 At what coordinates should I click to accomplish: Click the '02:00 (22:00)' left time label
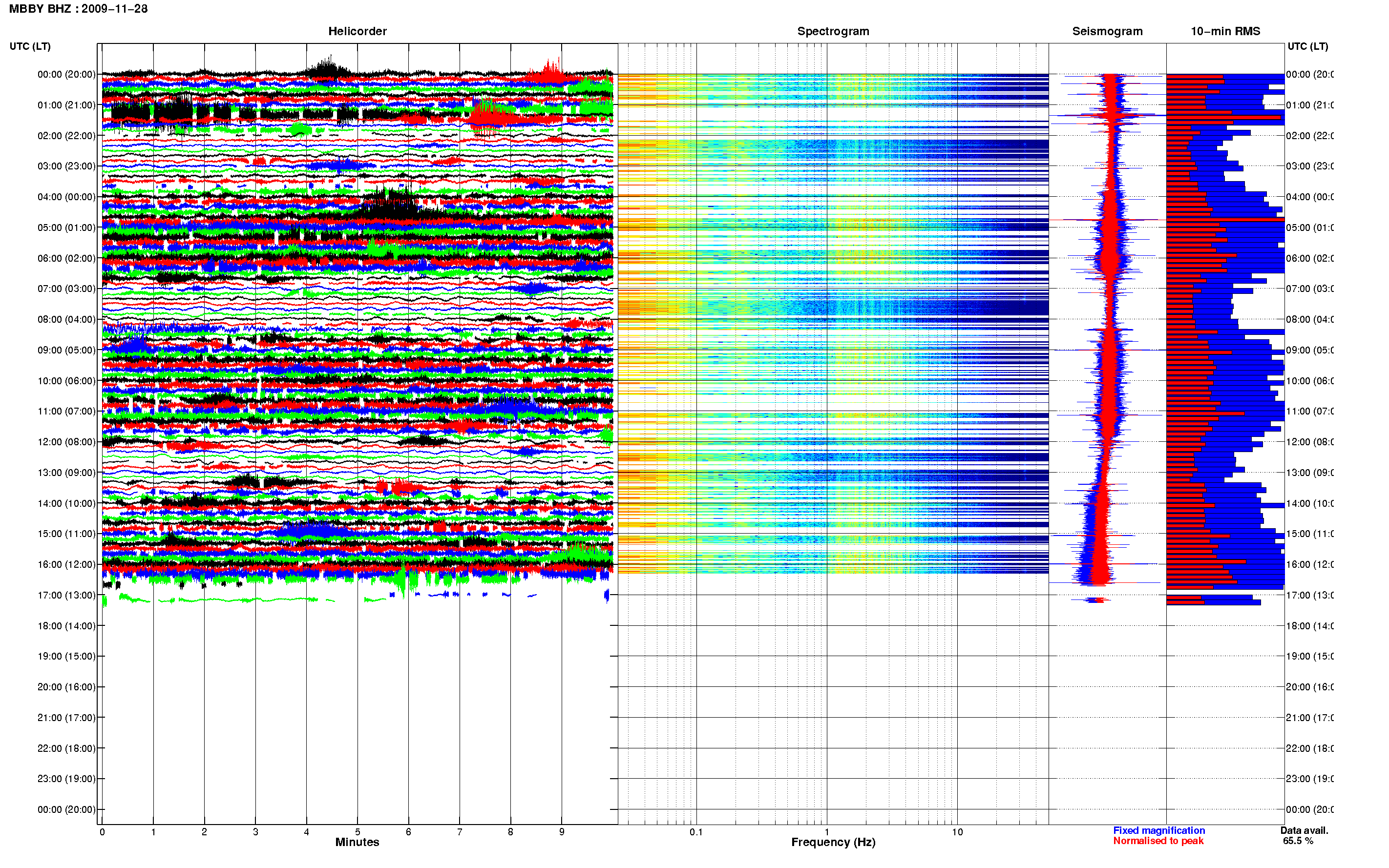pyautogui.click(x=66, y=136)
